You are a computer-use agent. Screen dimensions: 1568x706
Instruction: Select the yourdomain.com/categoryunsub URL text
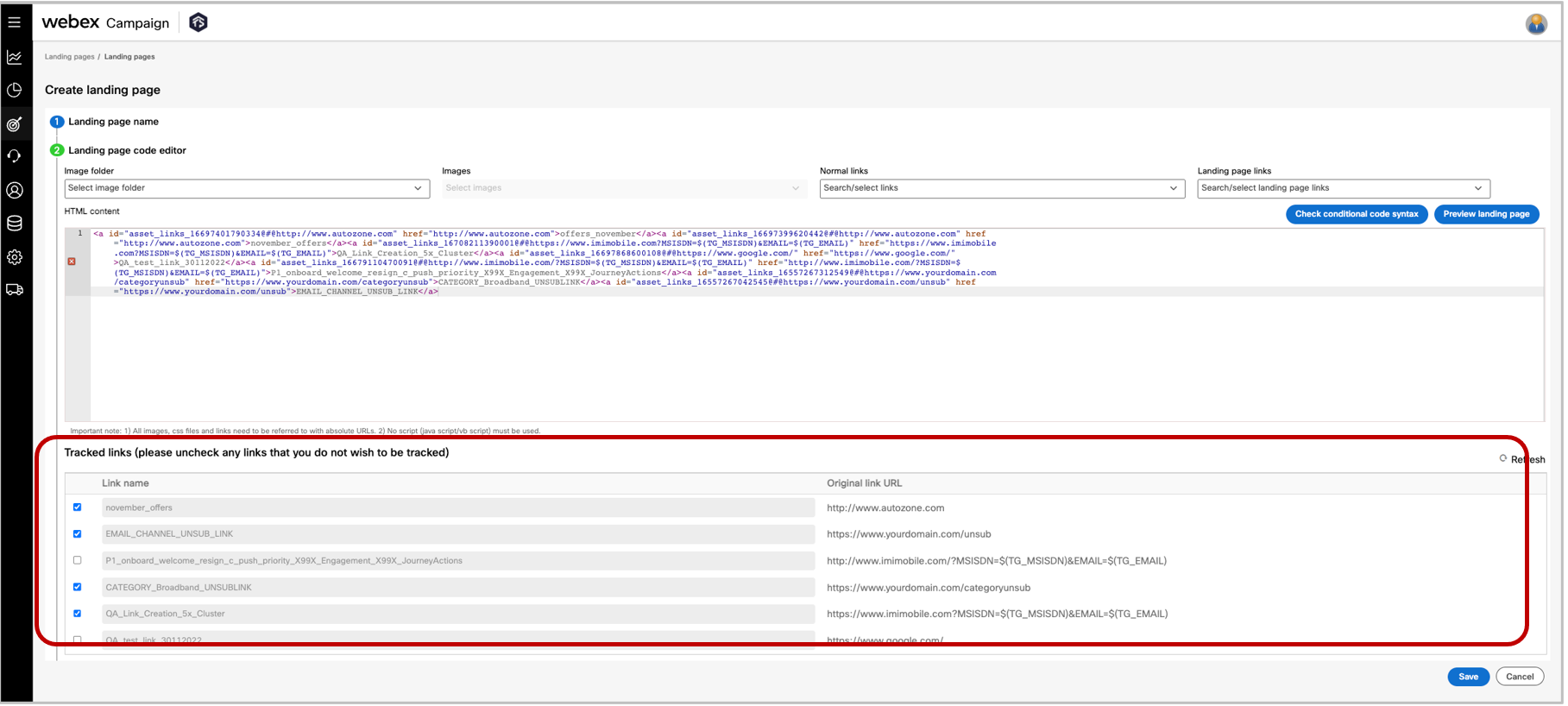tap(929, 588)
